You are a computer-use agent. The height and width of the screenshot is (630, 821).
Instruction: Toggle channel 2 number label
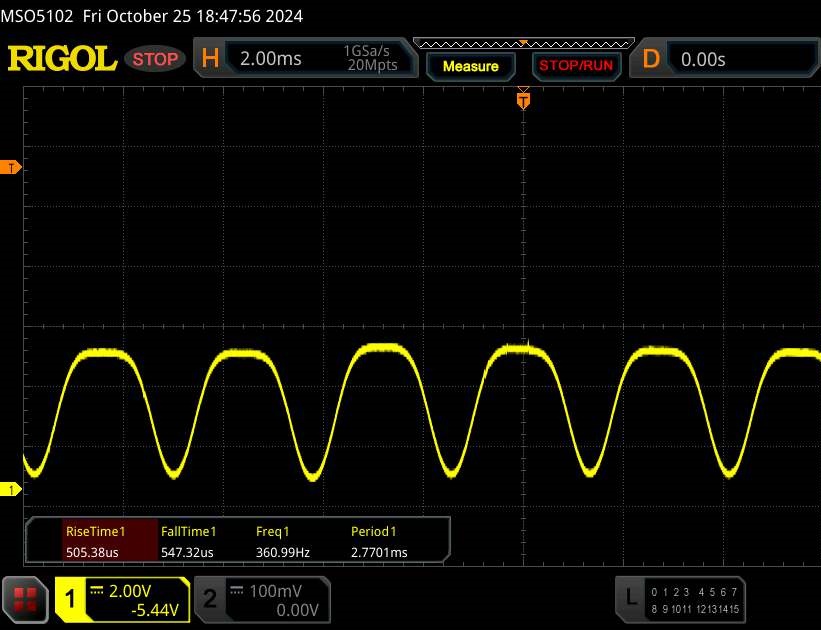(x=209, y=599)
